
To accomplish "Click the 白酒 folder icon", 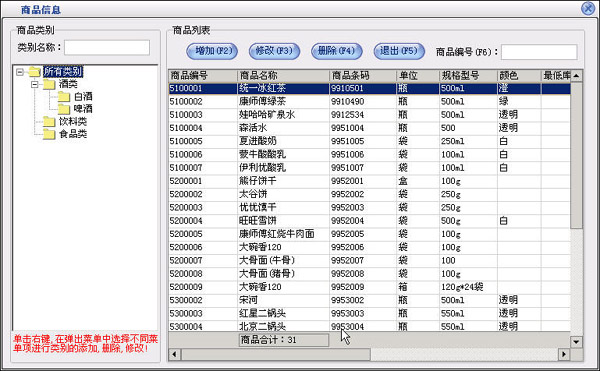I will click(x=64, y=97).
